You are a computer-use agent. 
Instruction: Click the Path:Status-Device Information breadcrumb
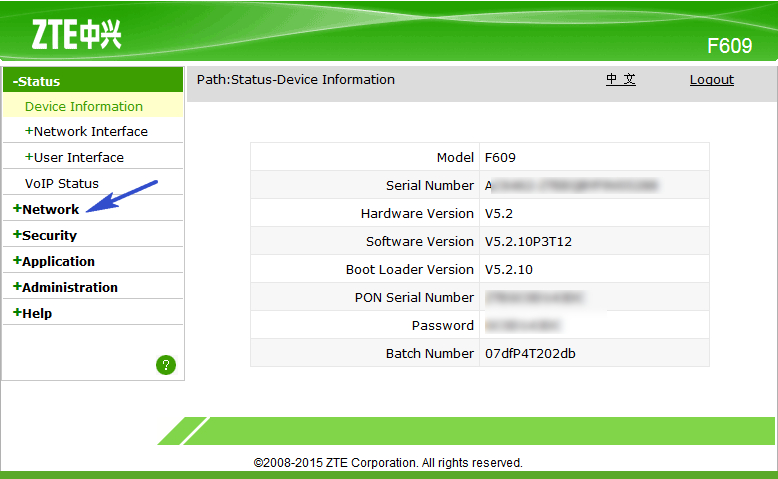tap(296, 79)
